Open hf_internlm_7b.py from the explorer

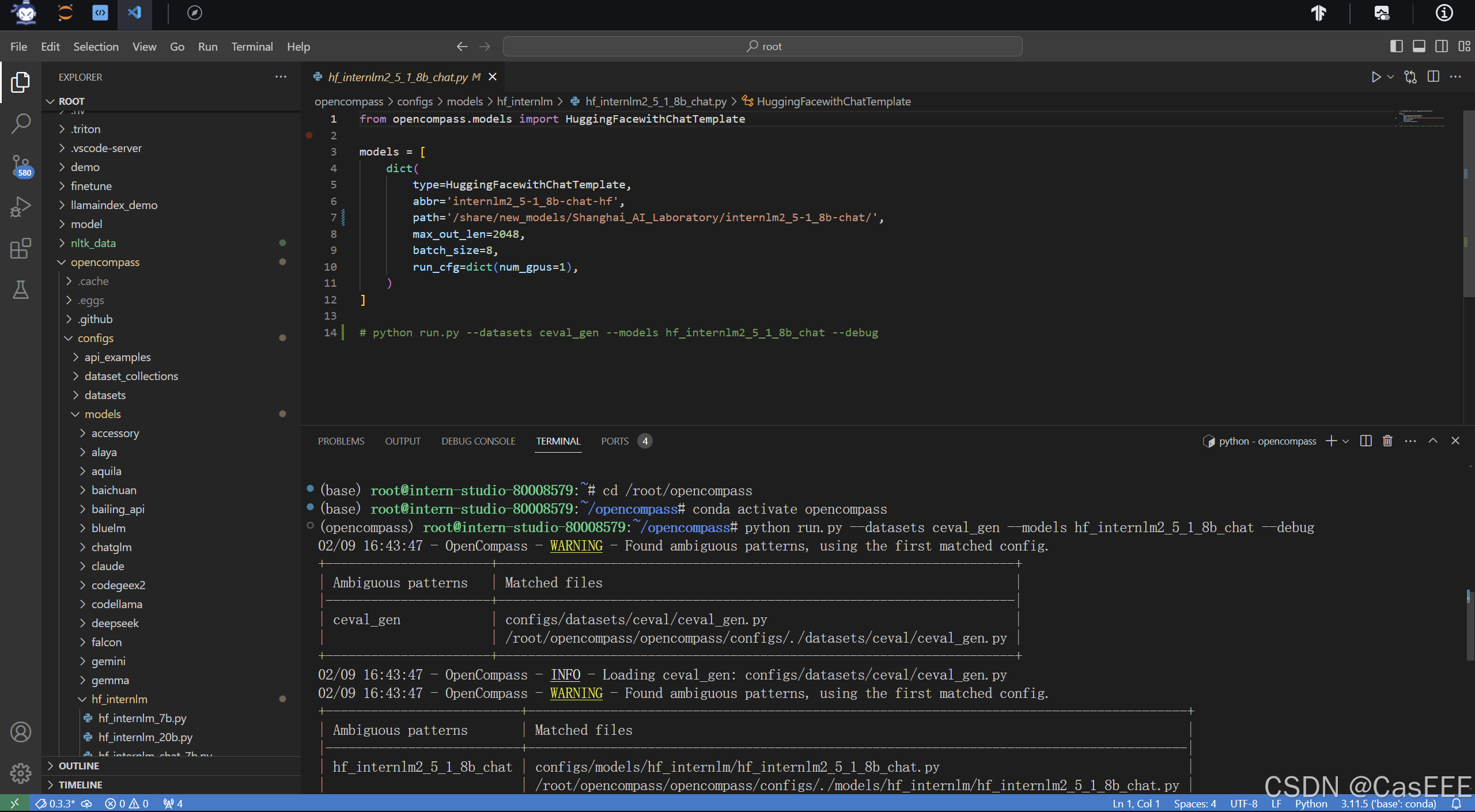[x=142, y=718]
